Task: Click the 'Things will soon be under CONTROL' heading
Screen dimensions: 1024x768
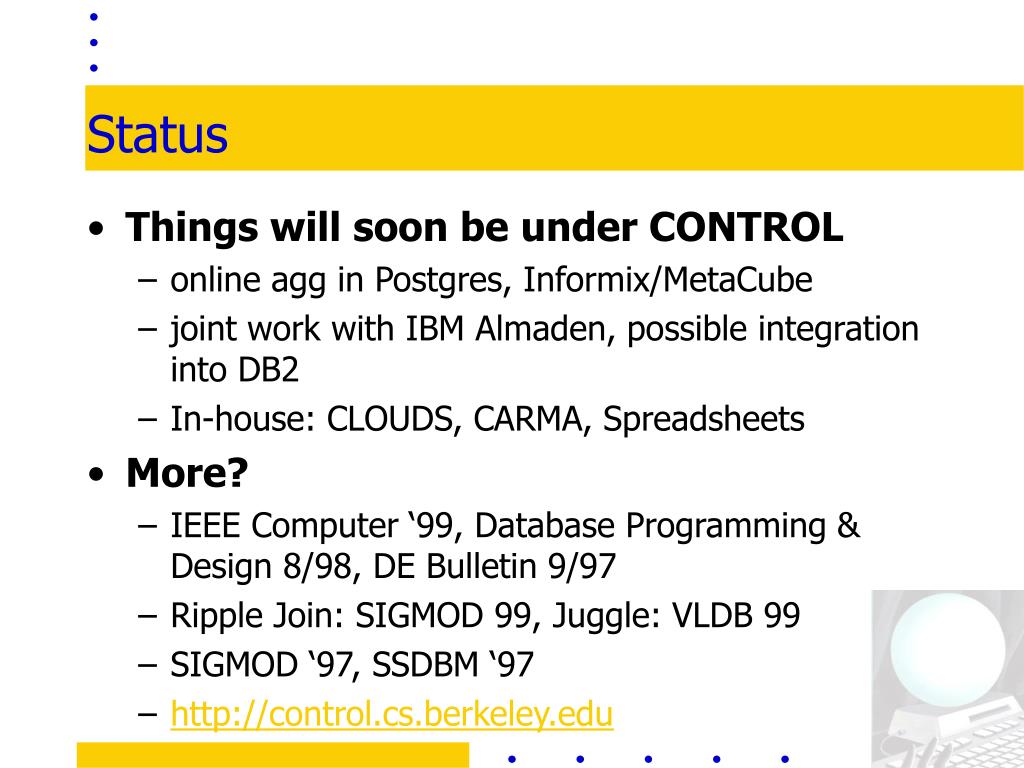Action: 484,227
